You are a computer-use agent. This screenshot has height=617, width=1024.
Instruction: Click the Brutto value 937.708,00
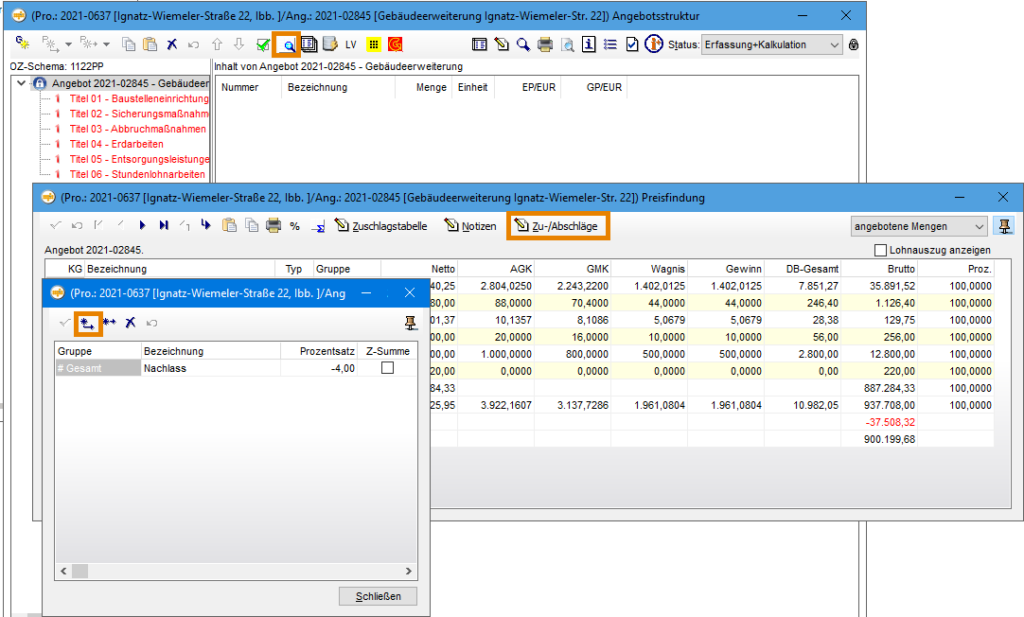(889, 405)
